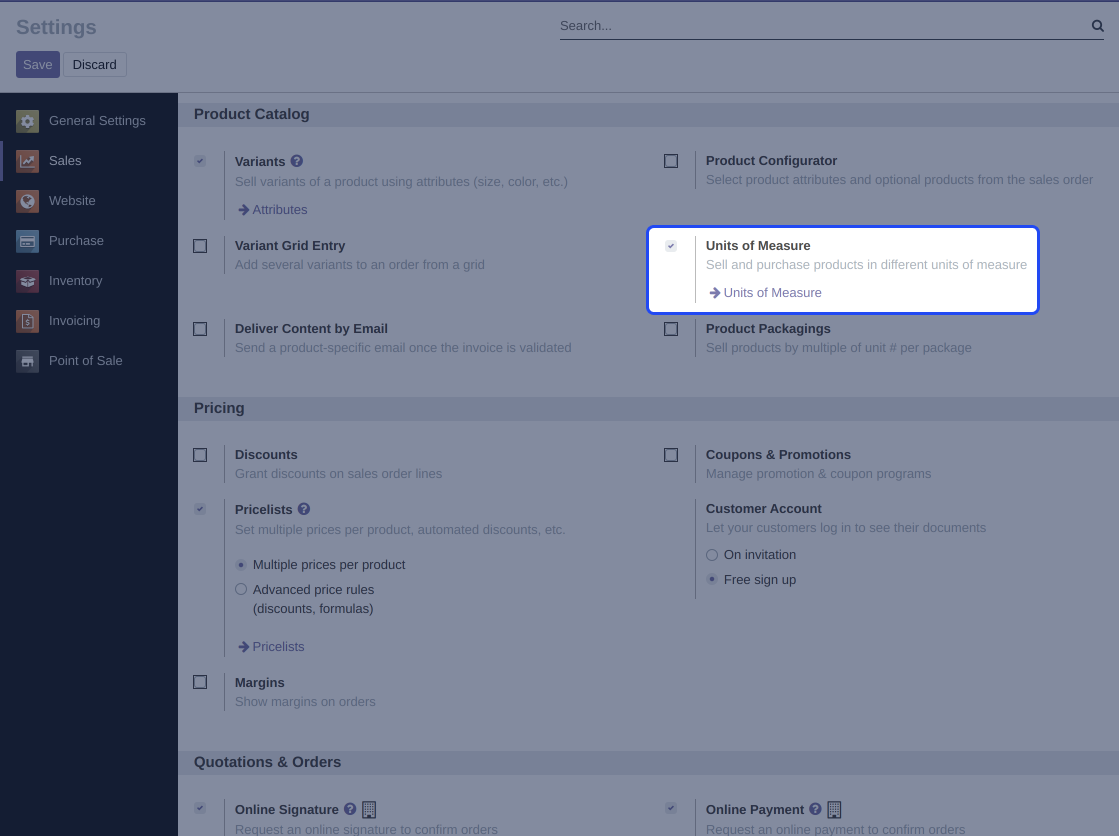
Task: Discard the settings changes
Action: click(95, 65)
